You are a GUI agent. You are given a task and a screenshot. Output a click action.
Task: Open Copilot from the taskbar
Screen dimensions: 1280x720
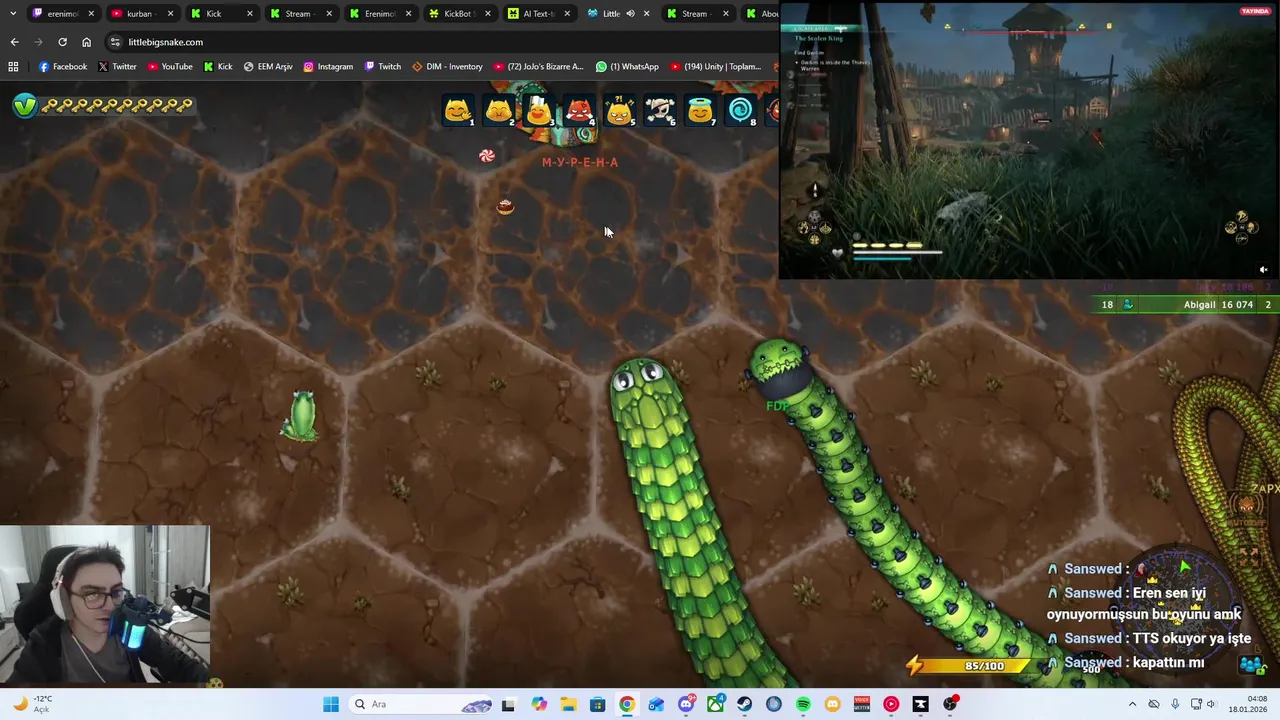[x=538, y=704]
